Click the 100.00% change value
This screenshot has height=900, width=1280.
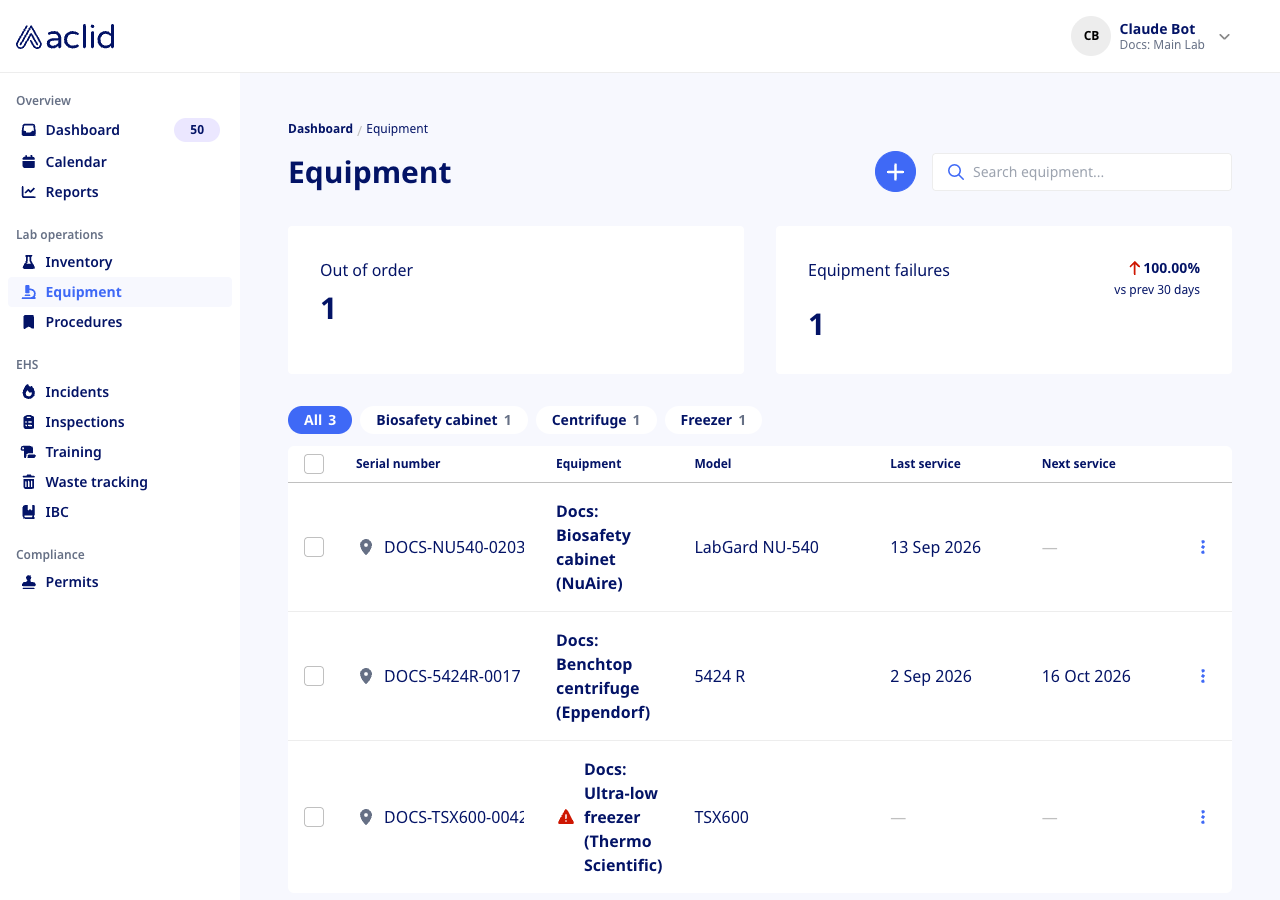tap(1171, 268)
